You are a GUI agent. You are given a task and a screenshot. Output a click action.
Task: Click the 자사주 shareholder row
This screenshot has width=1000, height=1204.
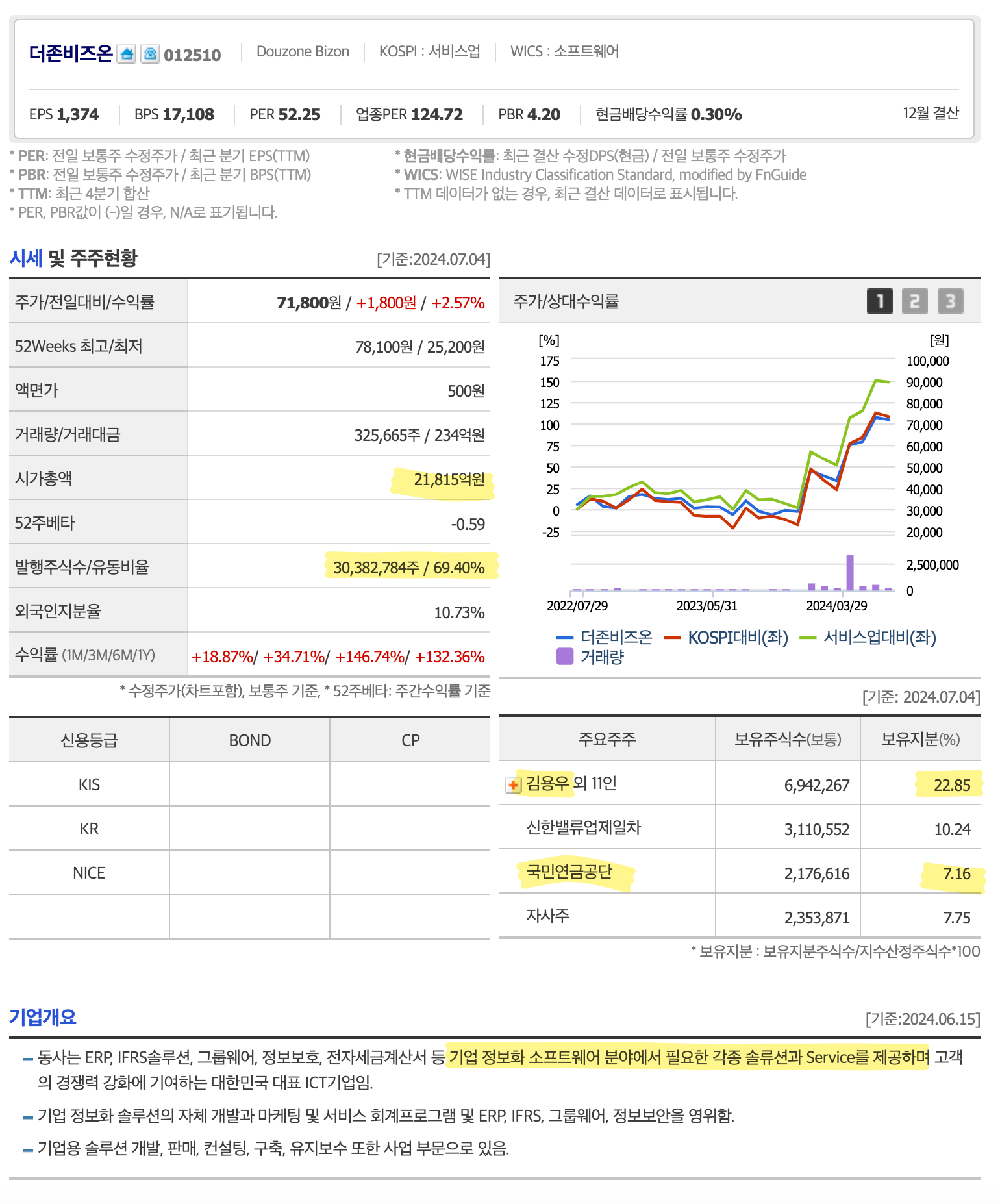pyautogui.click(x=740, y=916)
